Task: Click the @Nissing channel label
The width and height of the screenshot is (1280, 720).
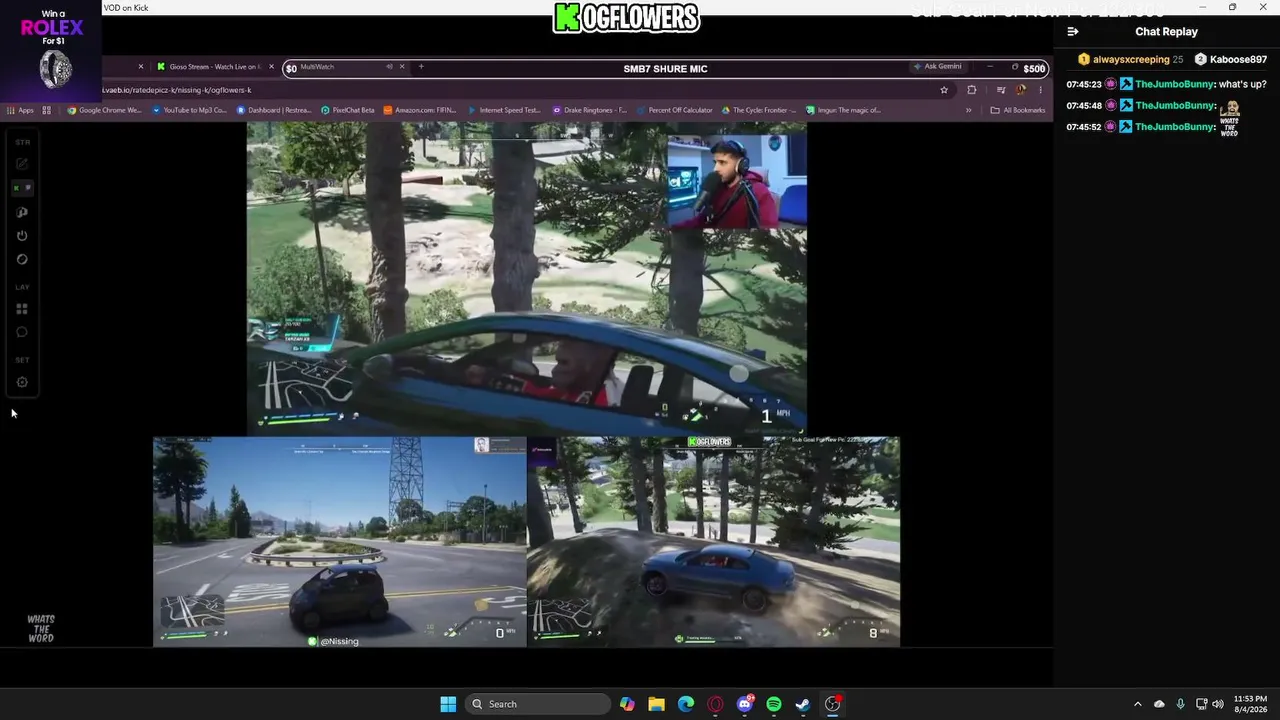Action: point(334,641)
